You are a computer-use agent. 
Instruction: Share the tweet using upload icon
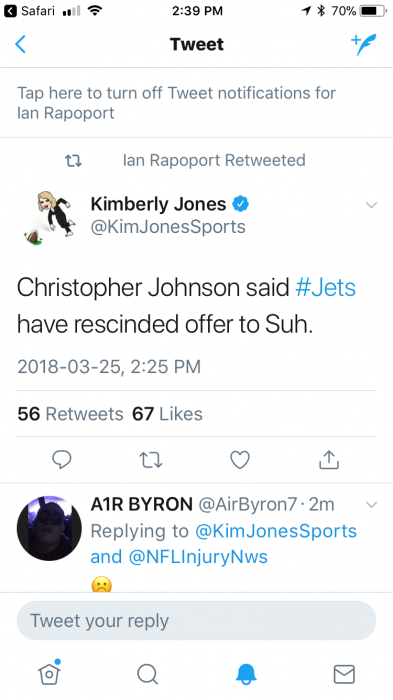pos(329,459)
